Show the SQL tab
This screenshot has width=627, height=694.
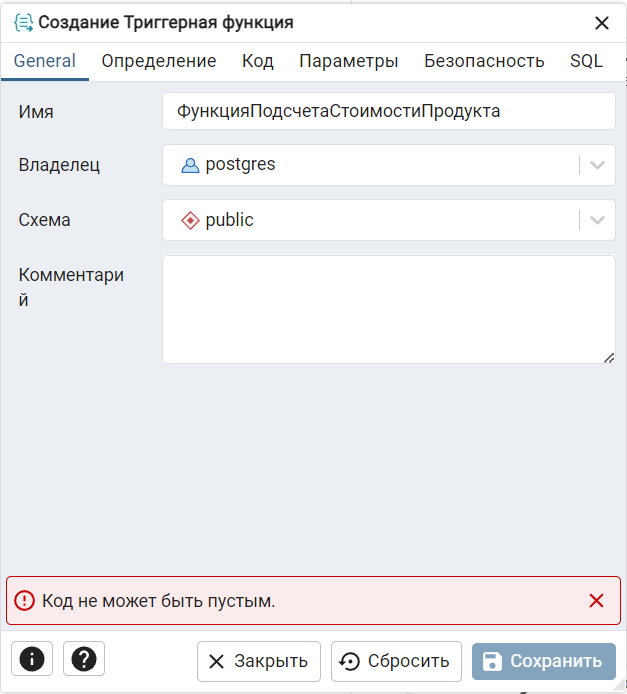[586, 61]
